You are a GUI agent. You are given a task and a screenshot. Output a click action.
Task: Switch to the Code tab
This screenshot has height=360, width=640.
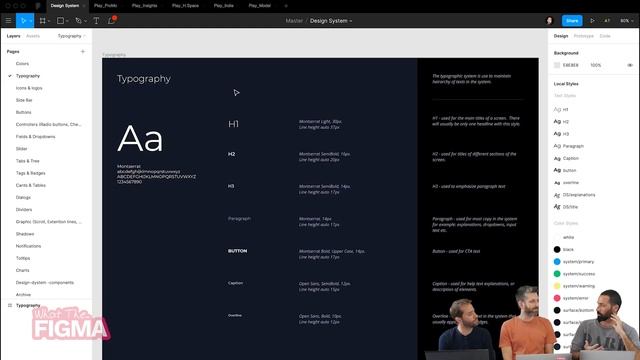click(605, 36)
